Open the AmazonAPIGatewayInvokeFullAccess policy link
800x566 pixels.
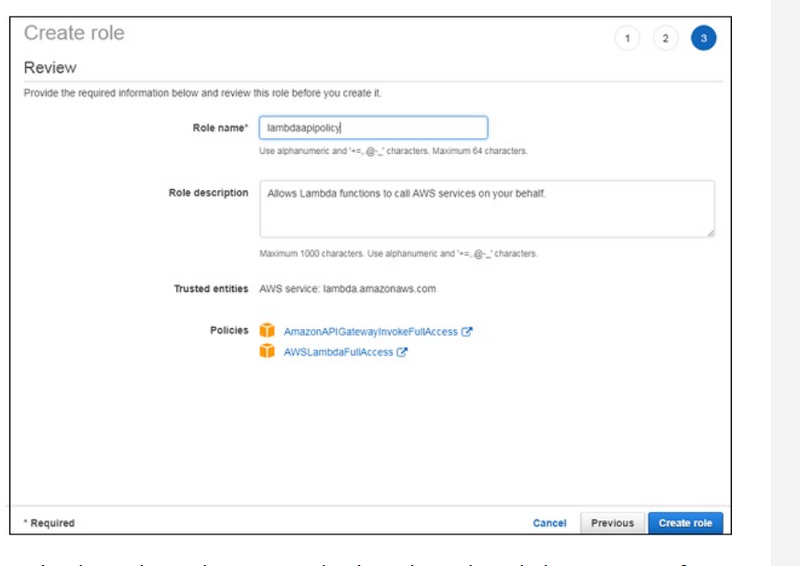point(370,332)
